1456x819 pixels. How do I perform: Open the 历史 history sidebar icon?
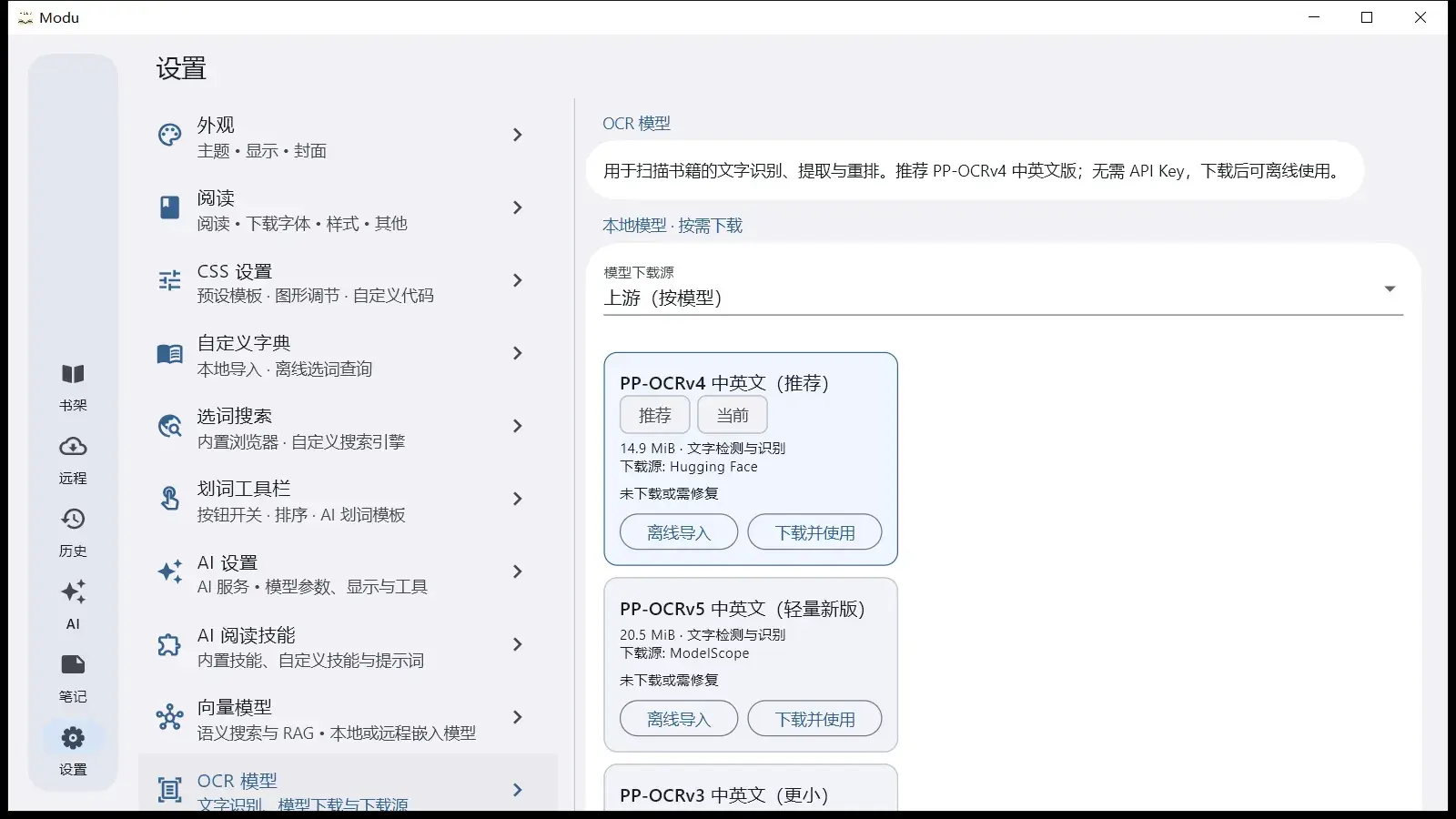73,520
